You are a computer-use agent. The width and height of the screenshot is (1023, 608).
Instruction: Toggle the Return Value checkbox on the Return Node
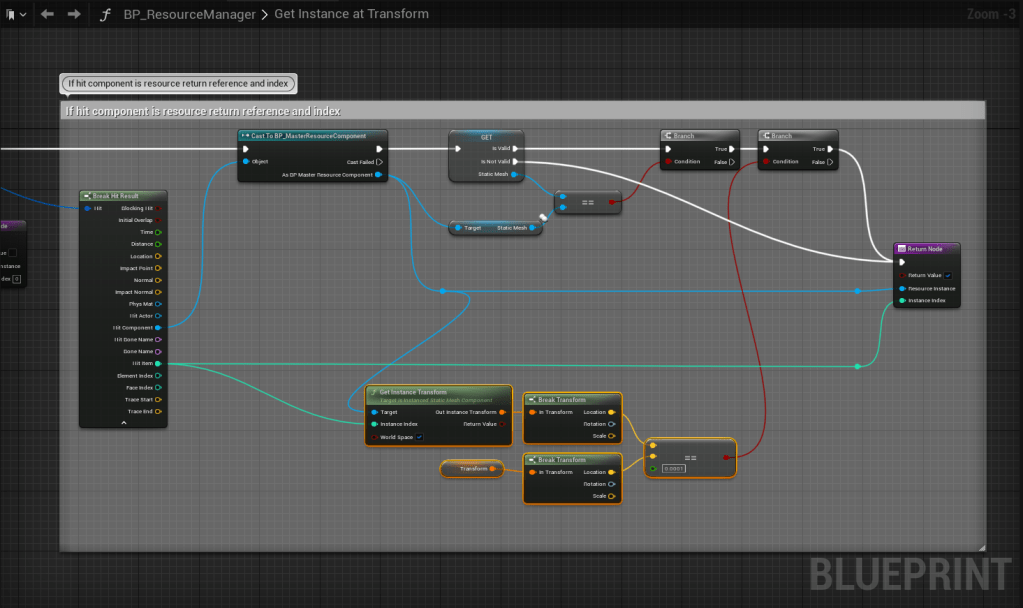point(947,275)
